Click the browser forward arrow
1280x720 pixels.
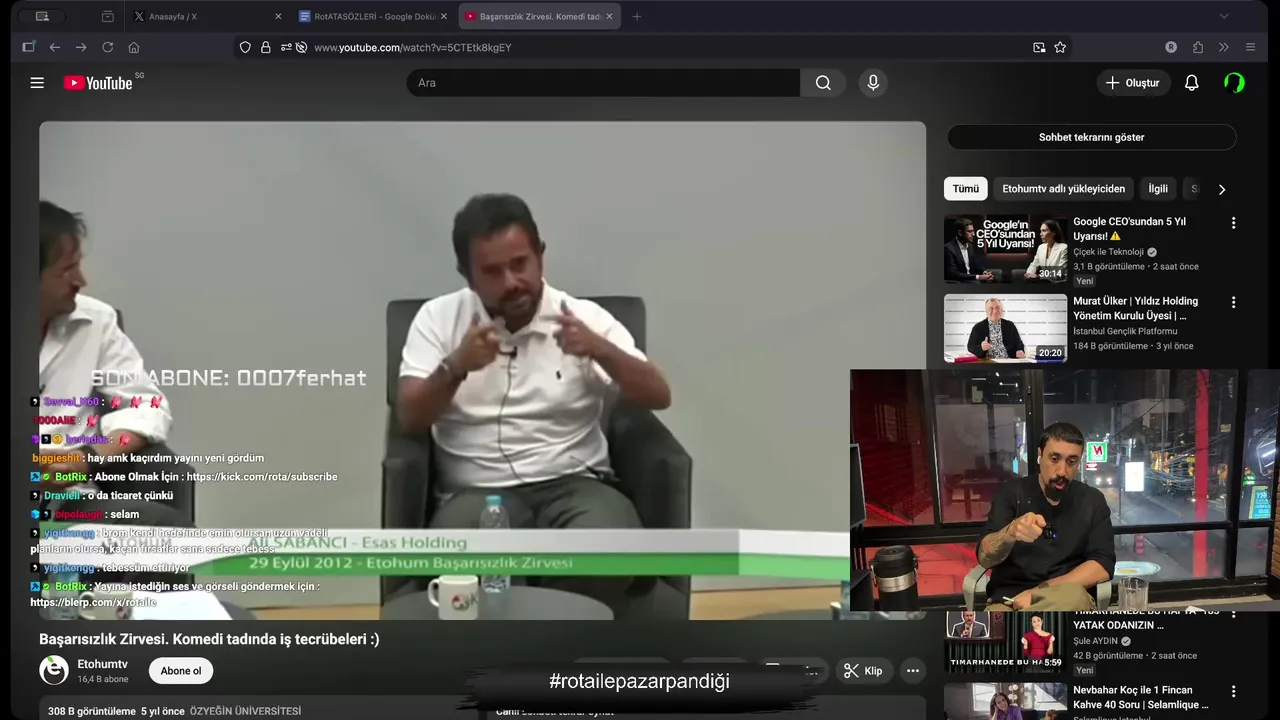(81, 47)
